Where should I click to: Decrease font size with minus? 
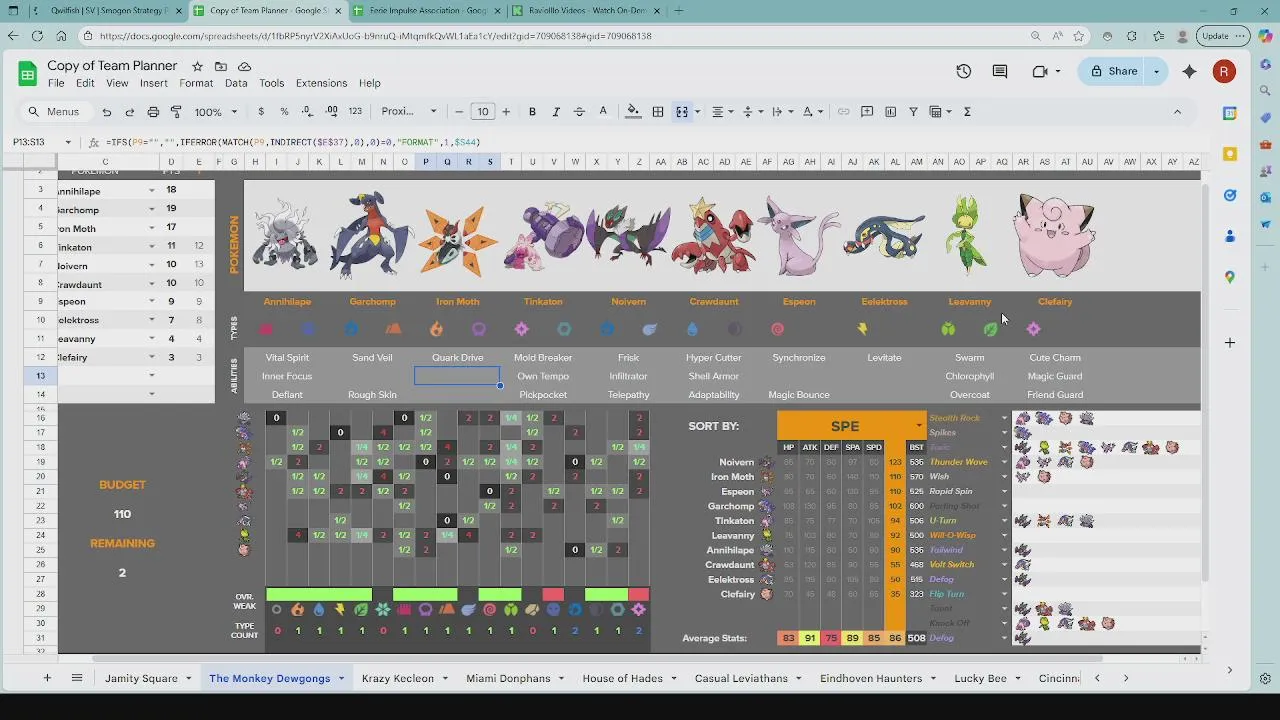459,112
